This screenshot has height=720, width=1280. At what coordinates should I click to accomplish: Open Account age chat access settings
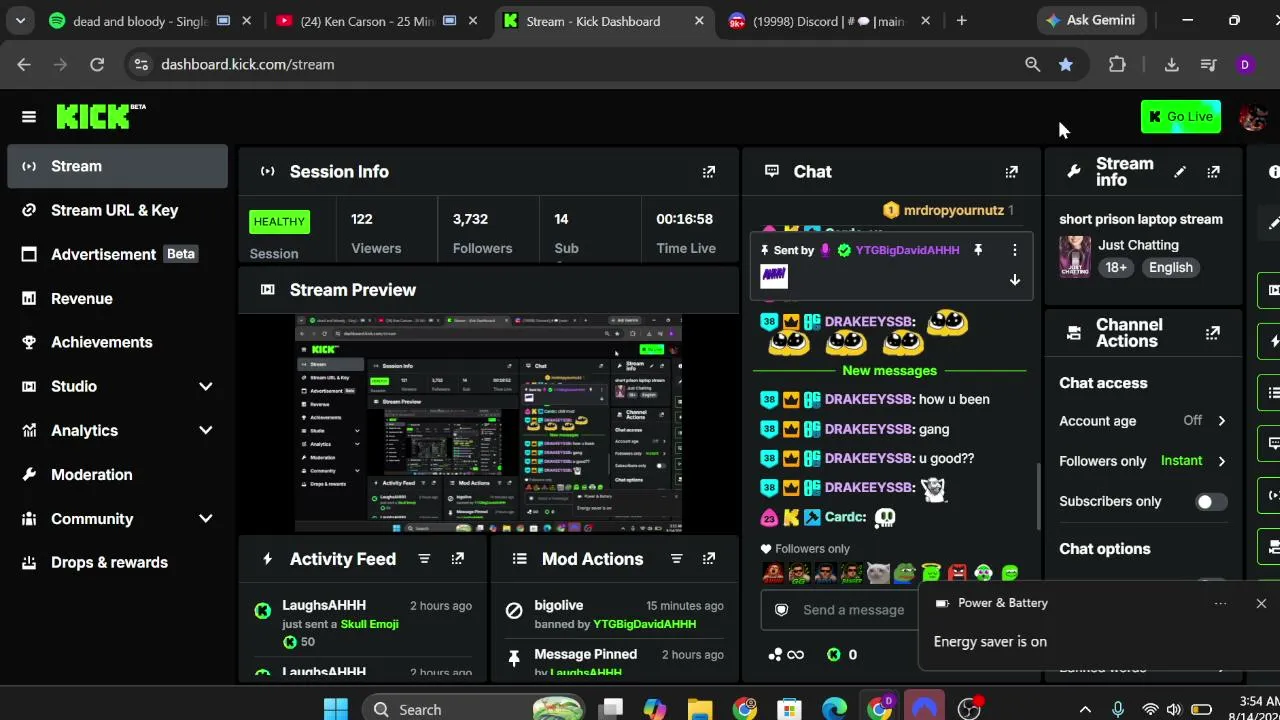tap(1143, 421)
